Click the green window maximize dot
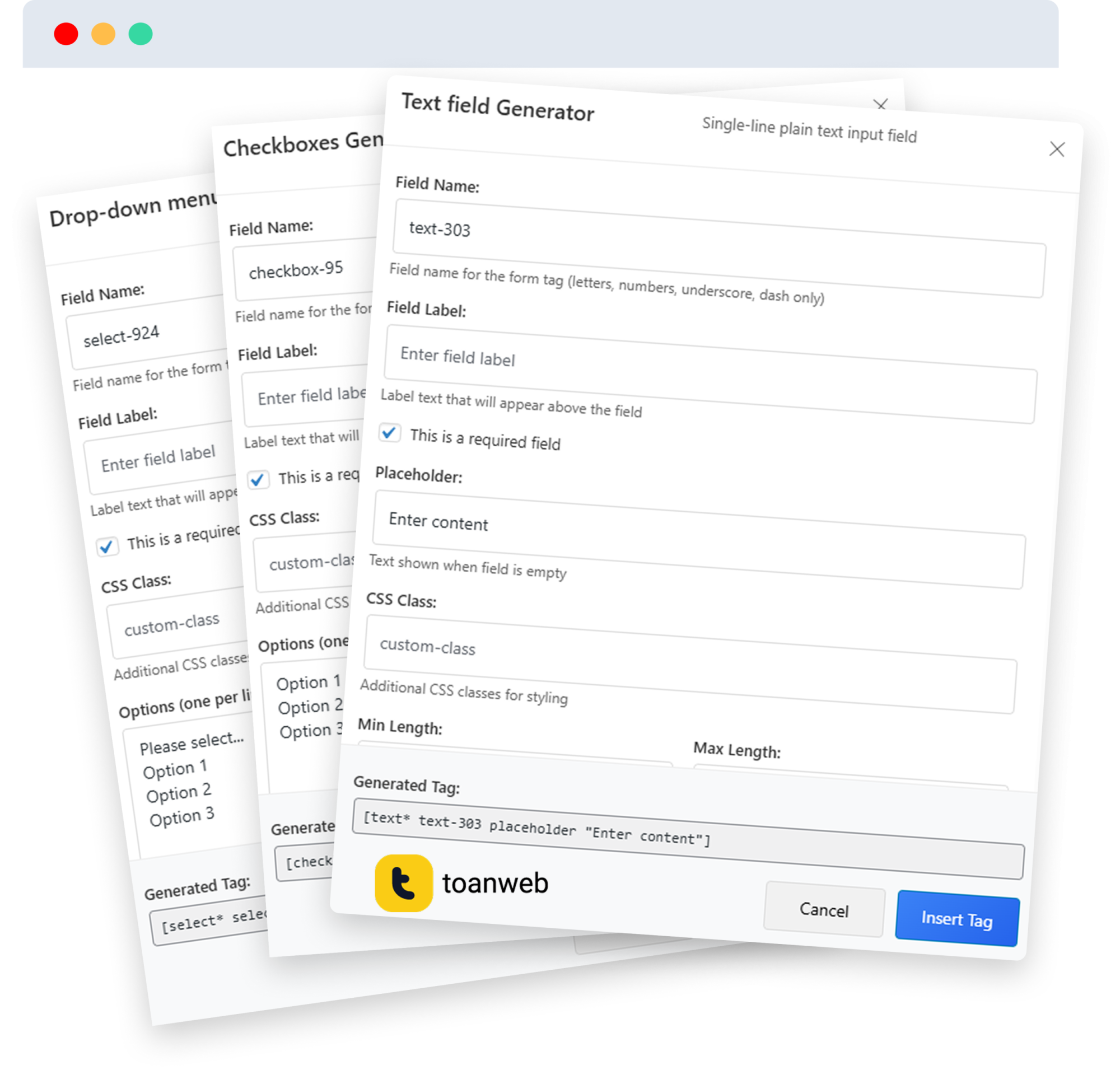Image resolution: width=1120 pixels, height=1084 pixels. tap(141, 34)
